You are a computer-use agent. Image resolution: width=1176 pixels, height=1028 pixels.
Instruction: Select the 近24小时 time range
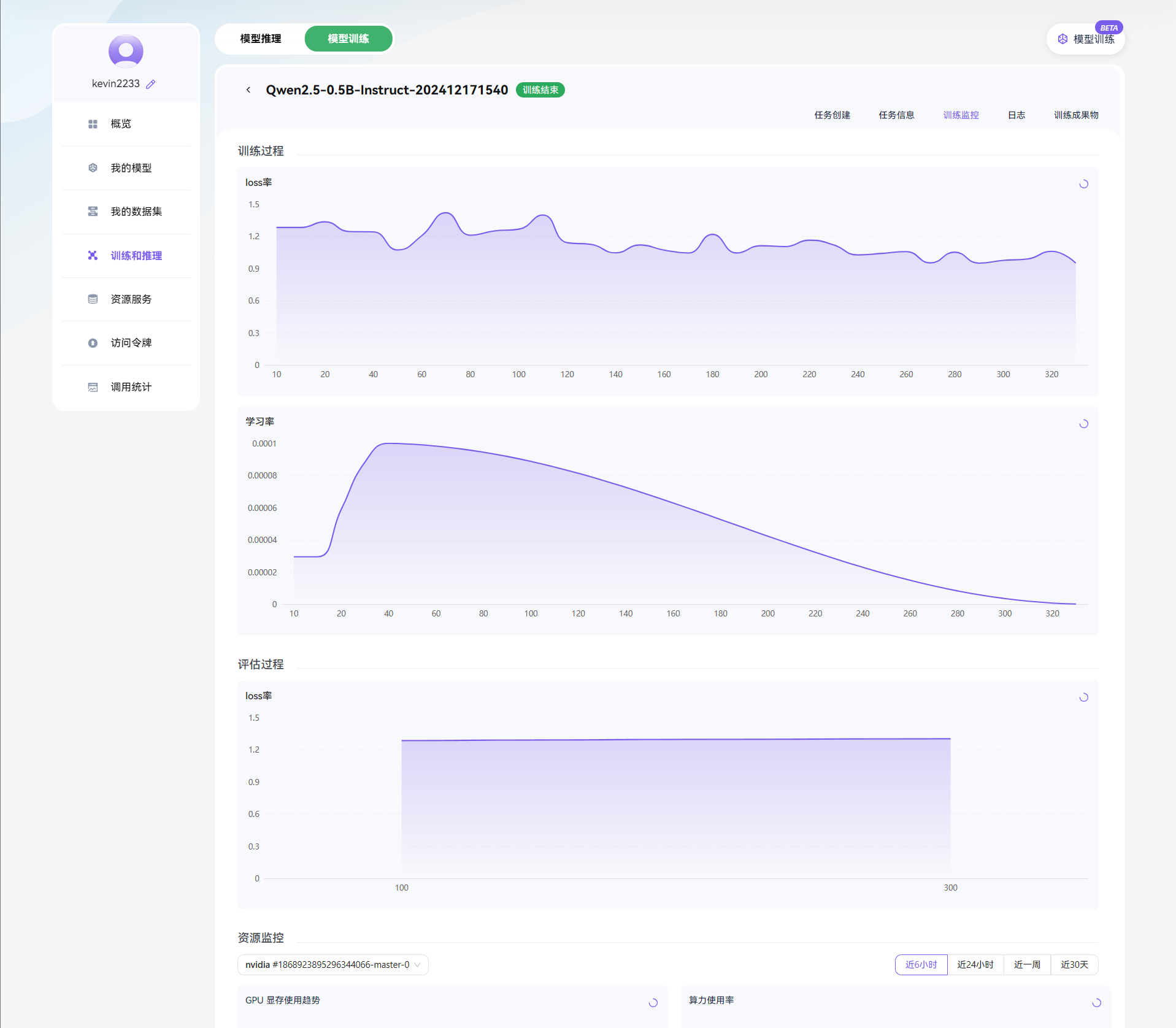click(x=975, y=965)
